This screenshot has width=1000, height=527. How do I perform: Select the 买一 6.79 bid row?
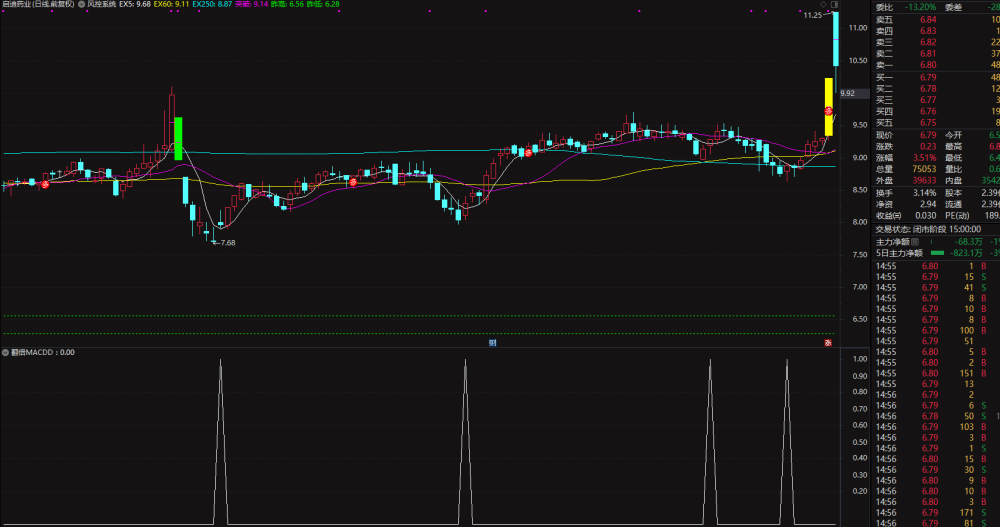pos(937,77)
